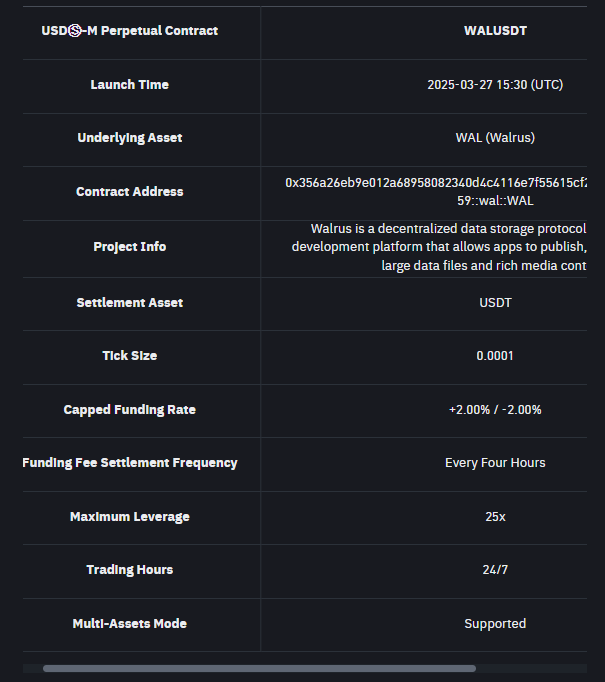Select the USDT settlement asset value

click(495, 303)
